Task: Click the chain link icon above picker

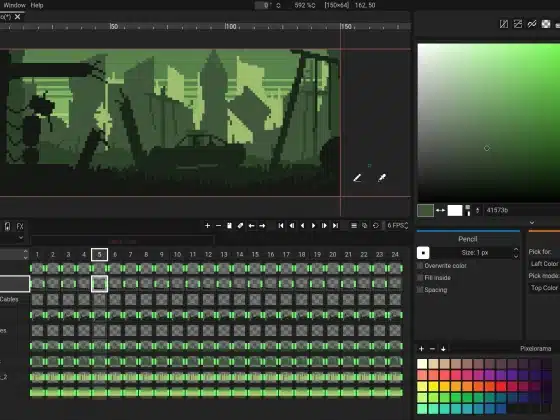Action: coord(532,24)
